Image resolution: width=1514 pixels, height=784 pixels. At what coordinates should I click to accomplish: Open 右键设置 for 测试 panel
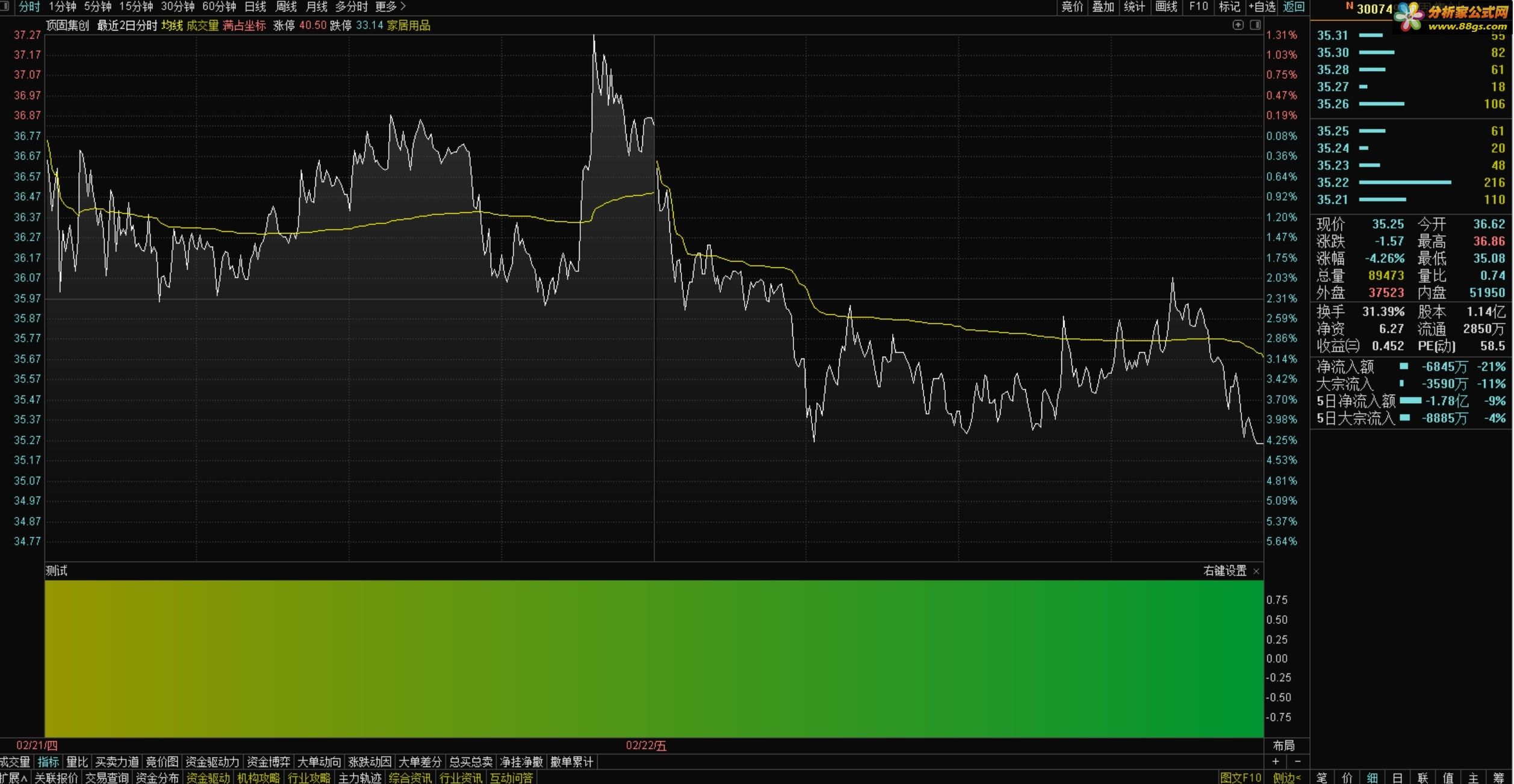point(1224,571)
